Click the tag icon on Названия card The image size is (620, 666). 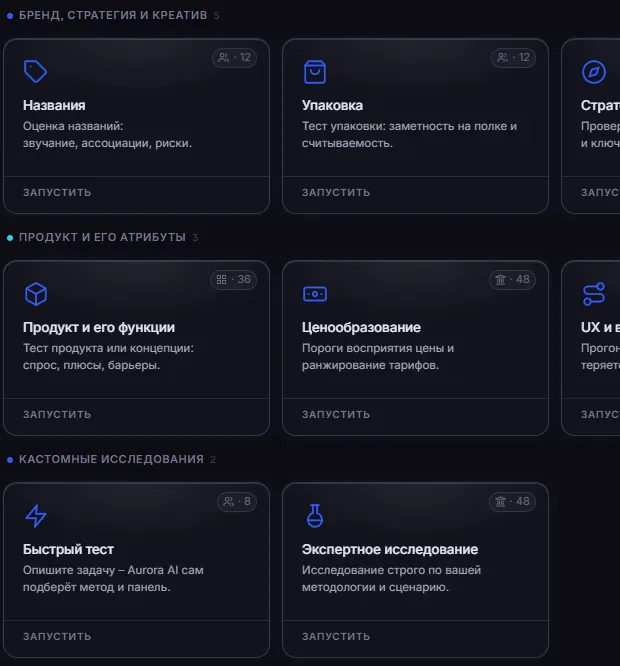[35, 71]
